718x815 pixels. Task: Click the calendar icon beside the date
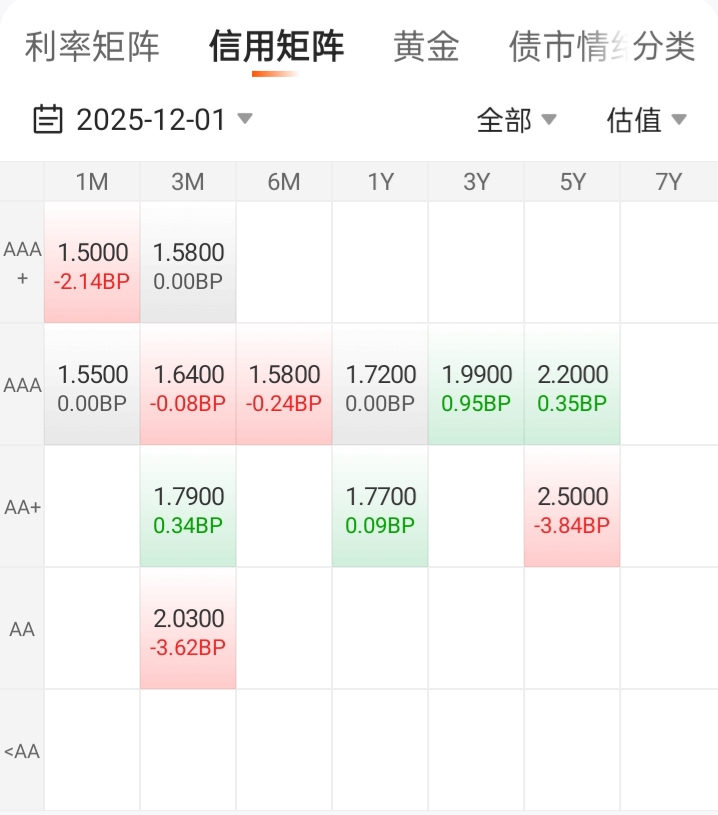47,120
